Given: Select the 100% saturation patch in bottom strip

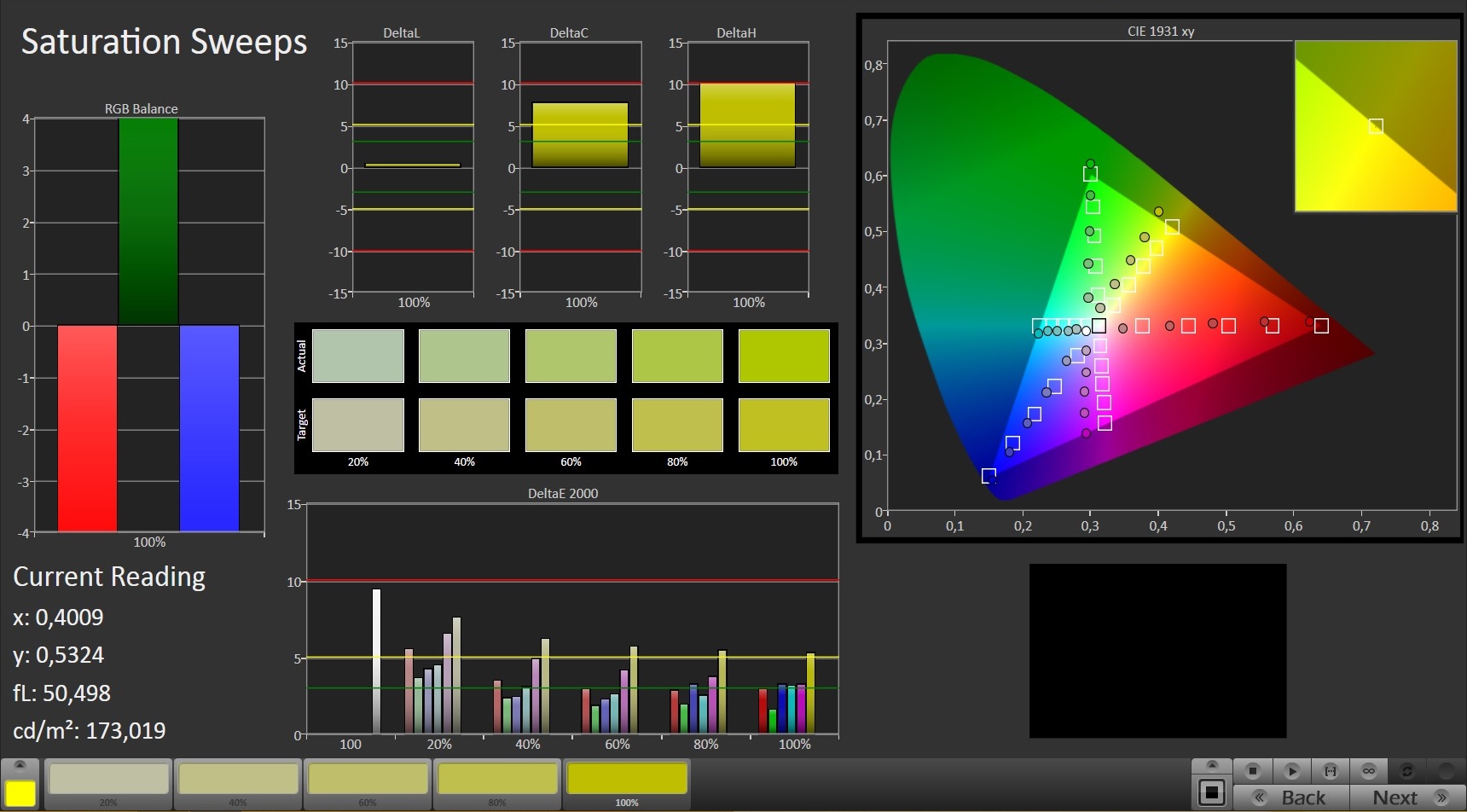Looking at the screenshot, I should (627, 785).
